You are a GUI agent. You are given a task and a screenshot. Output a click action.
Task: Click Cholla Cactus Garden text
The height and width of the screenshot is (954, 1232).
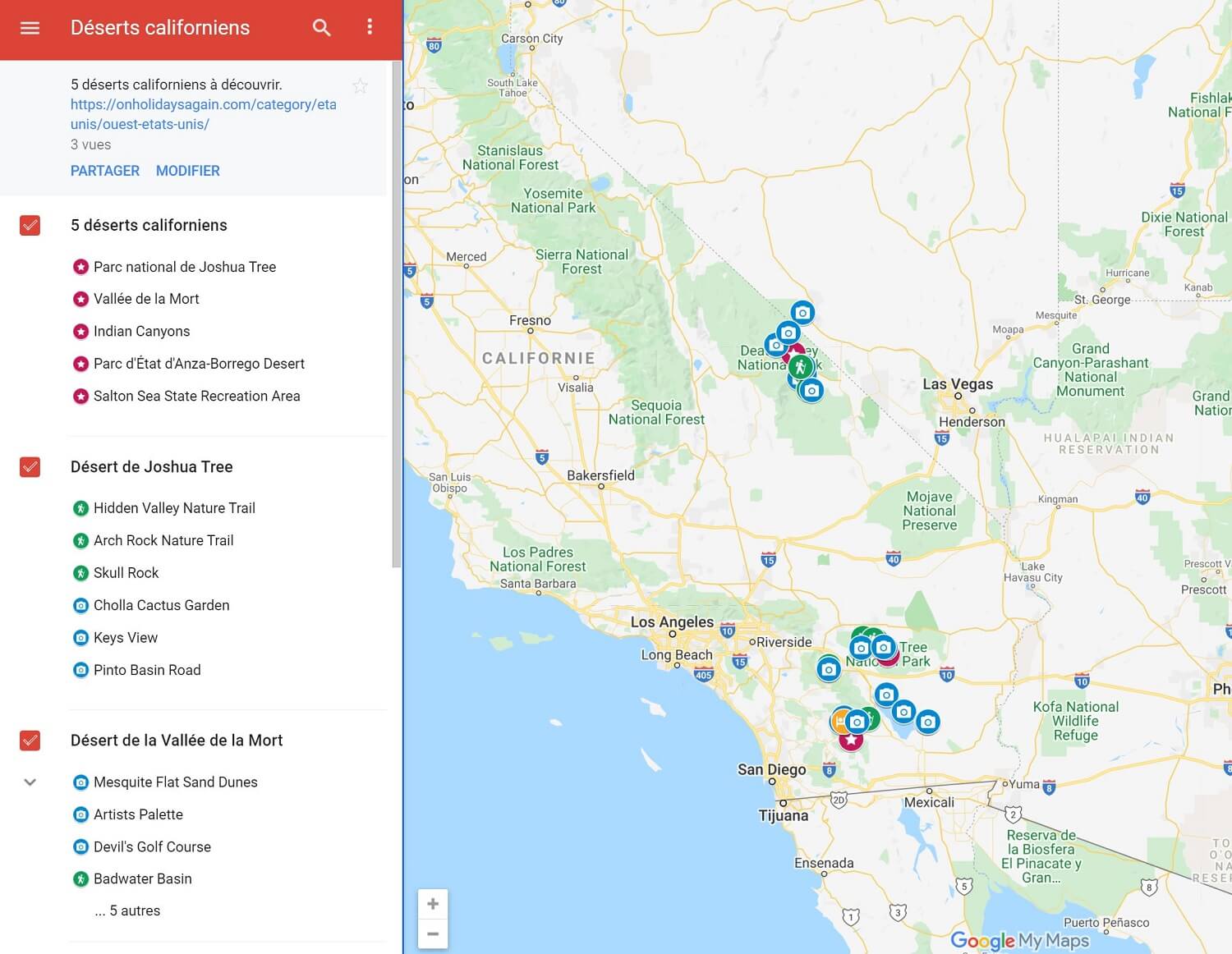[162, 605]
